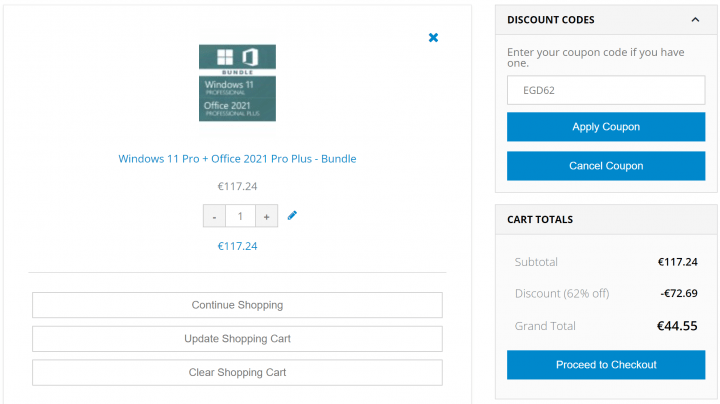The image size is (720, 404).
Task: Cancel the applied coupon
Action: click(606, 166)
